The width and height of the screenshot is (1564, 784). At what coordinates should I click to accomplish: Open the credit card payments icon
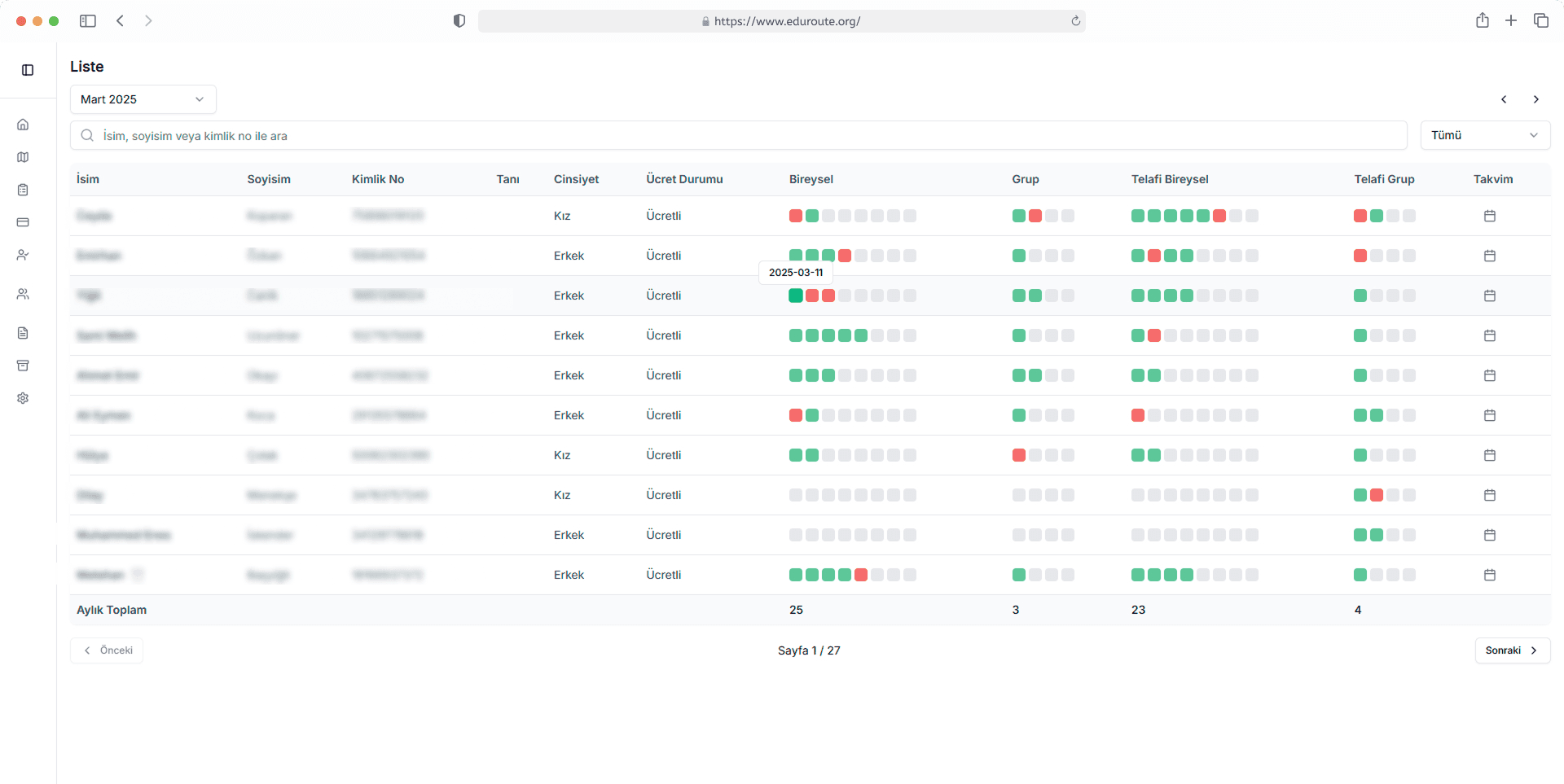tap(23, 222)
